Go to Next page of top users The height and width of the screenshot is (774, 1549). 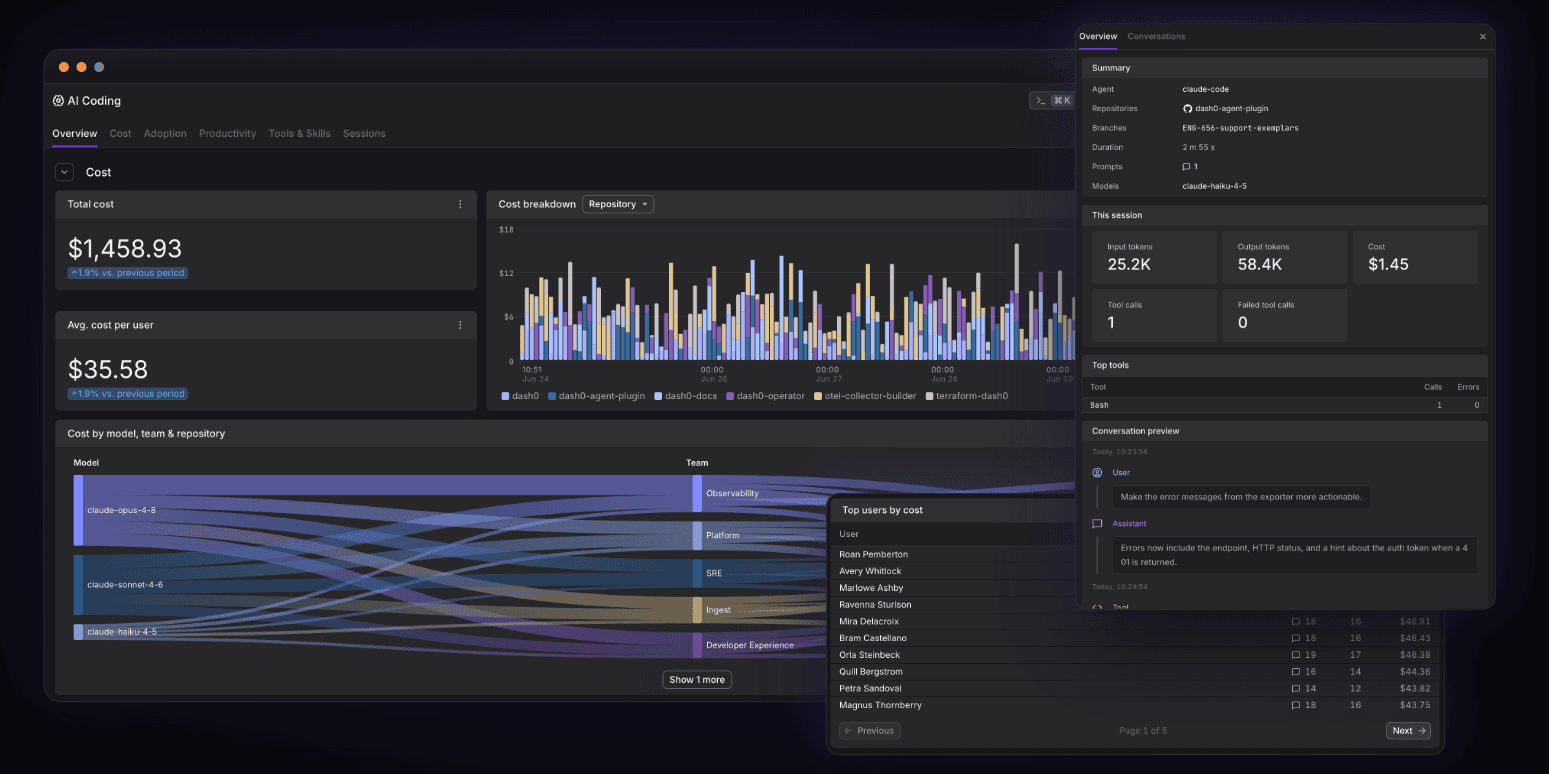click(x=1408, y=731)
